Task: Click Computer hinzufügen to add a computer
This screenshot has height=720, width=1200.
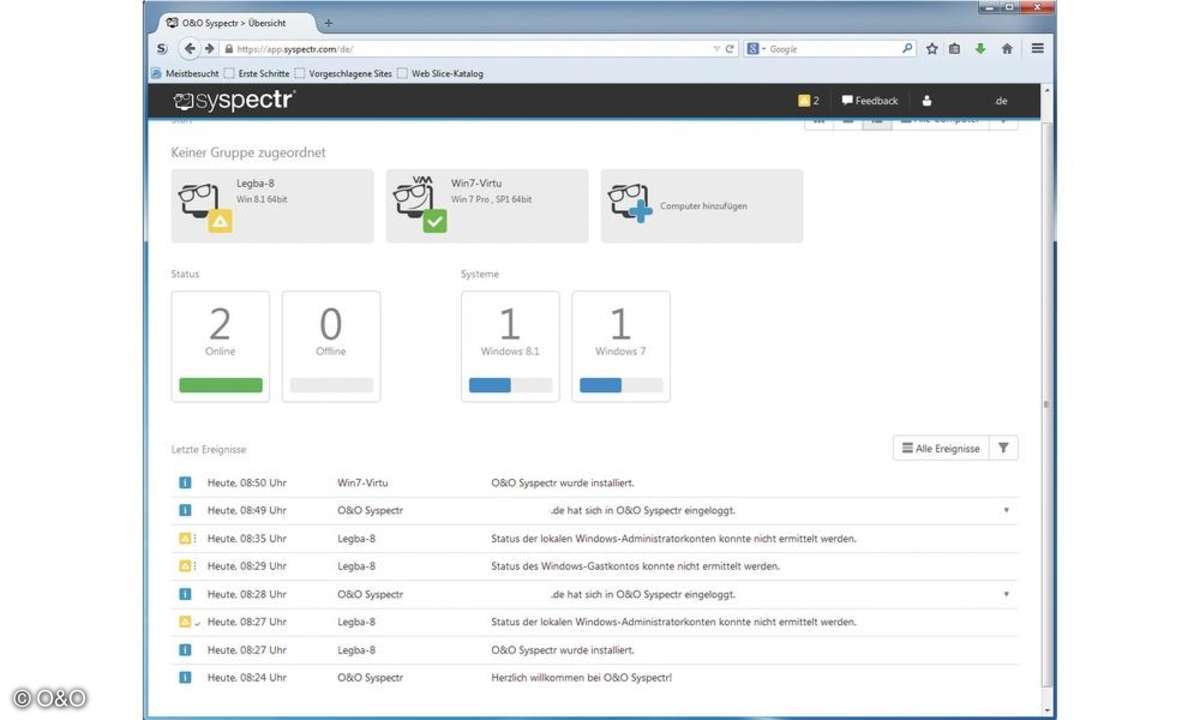Action: point(702,205)
